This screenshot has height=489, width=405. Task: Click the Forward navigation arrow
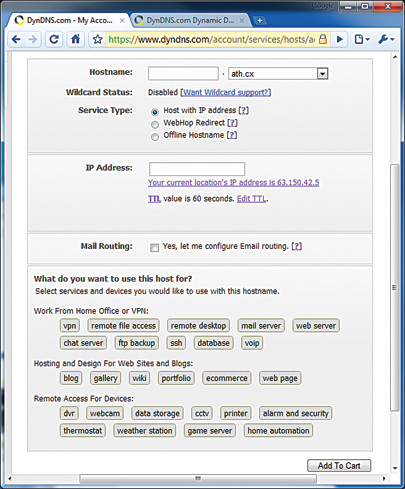click(x=33, y=40)
